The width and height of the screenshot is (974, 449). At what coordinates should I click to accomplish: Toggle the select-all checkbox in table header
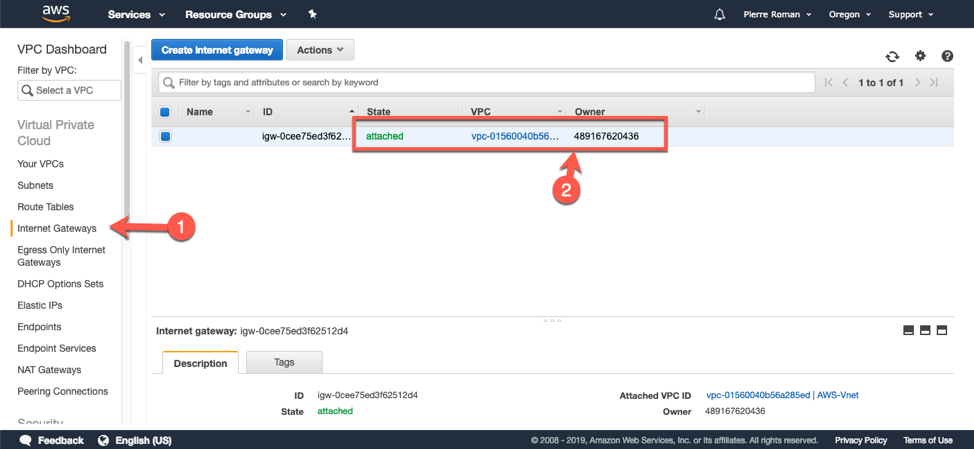[165, 112]
